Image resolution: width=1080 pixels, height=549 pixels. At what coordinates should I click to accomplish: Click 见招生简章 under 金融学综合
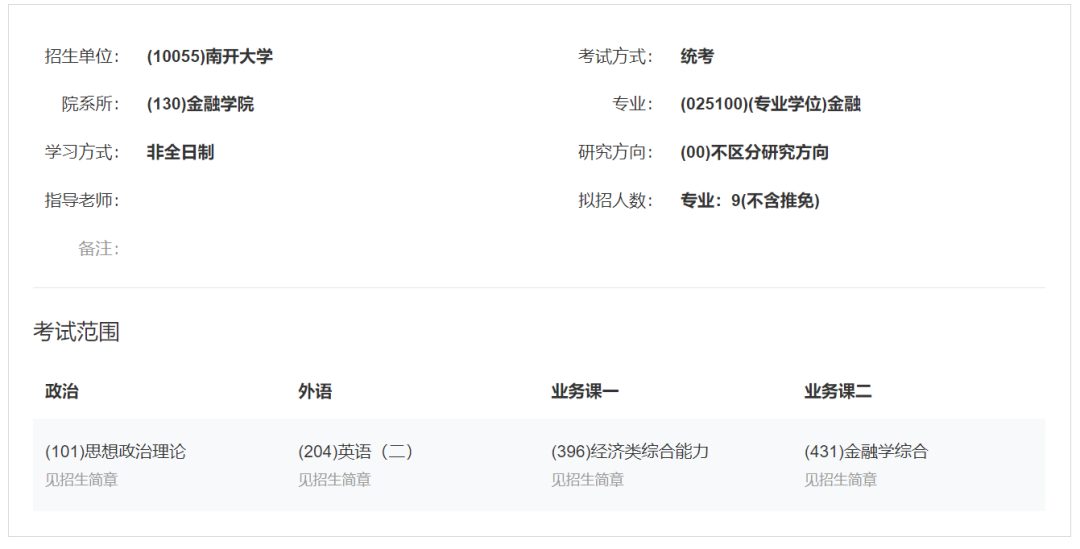click(x=840, y=479)
